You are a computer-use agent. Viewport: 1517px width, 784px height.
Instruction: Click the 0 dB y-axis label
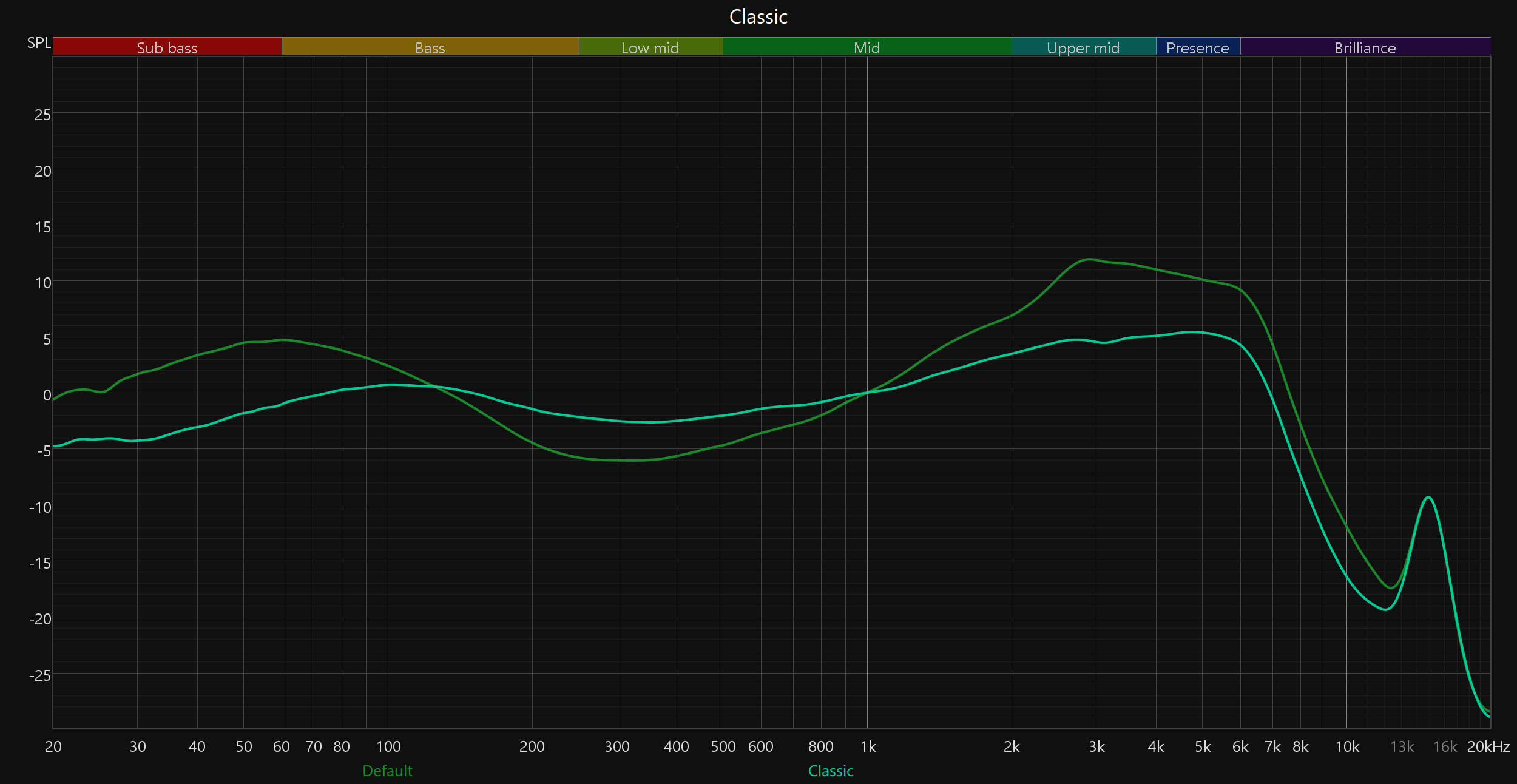47,395
